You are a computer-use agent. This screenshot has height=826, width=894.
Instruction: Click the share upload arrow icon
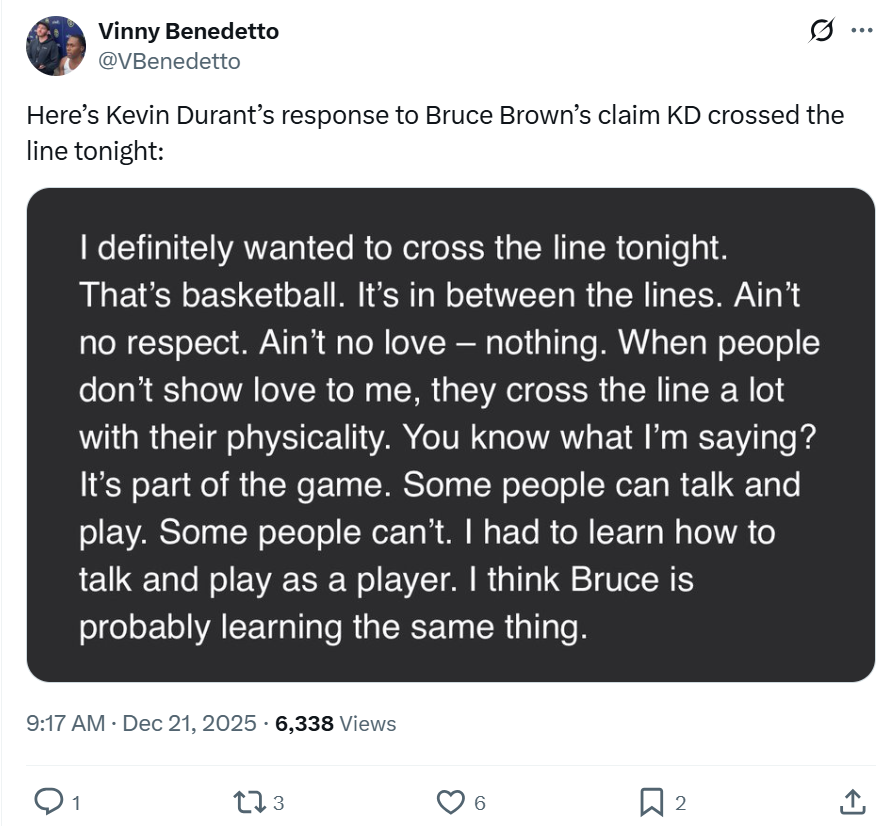[x=851, y=801]
